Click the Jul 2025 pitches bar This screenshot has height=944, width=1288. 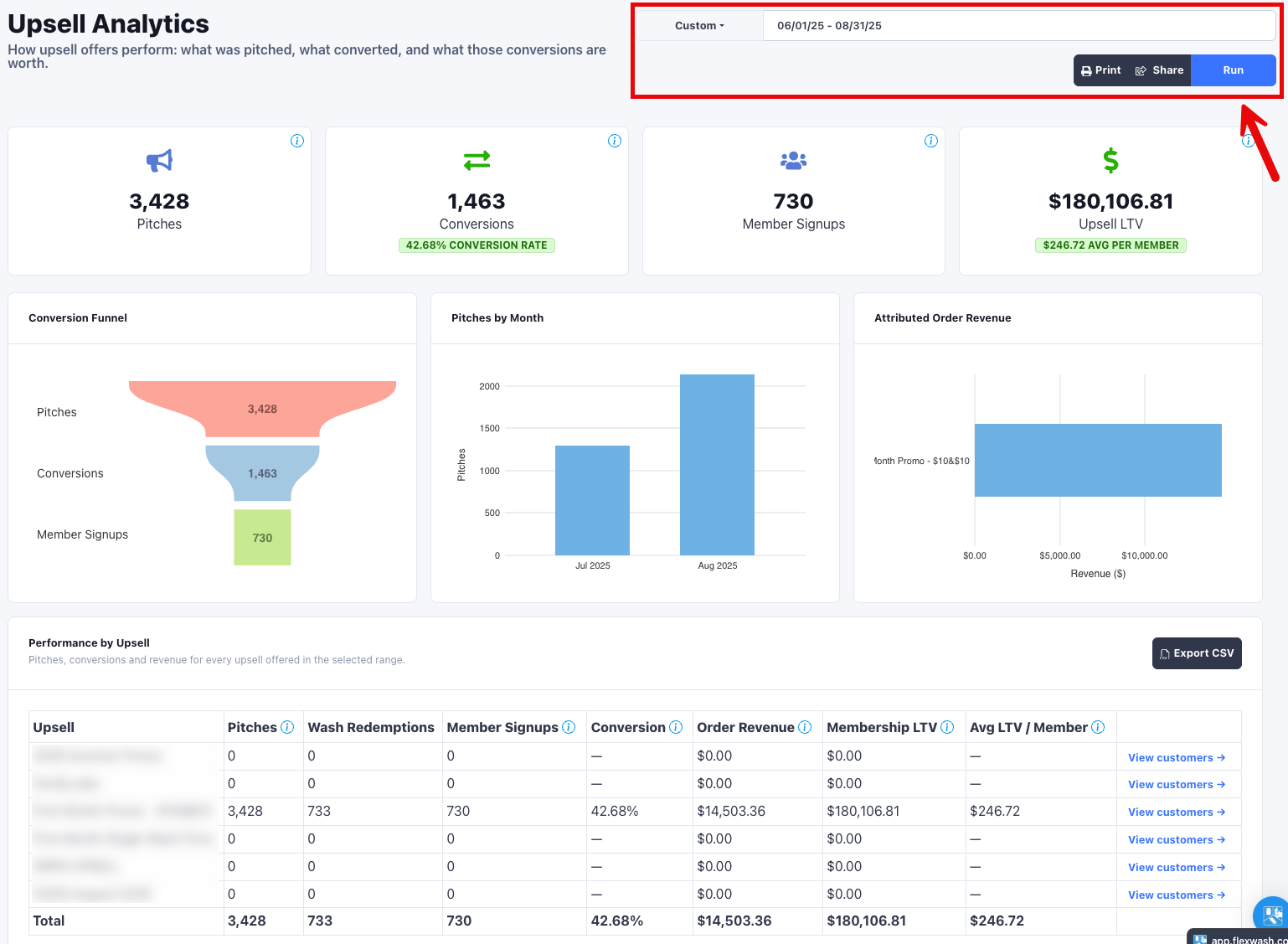click(x=592, y=500)
